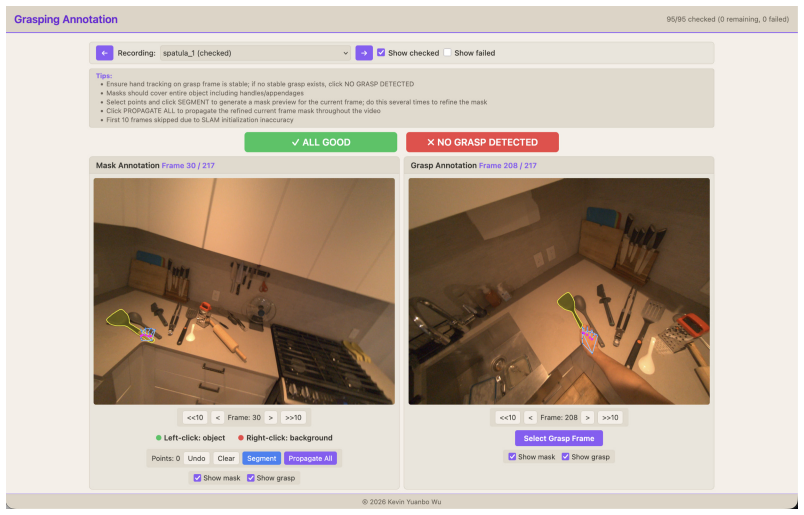
Task: Go to previous recording with left arrow
Action: pyautogui.click(x=104, y=53)
